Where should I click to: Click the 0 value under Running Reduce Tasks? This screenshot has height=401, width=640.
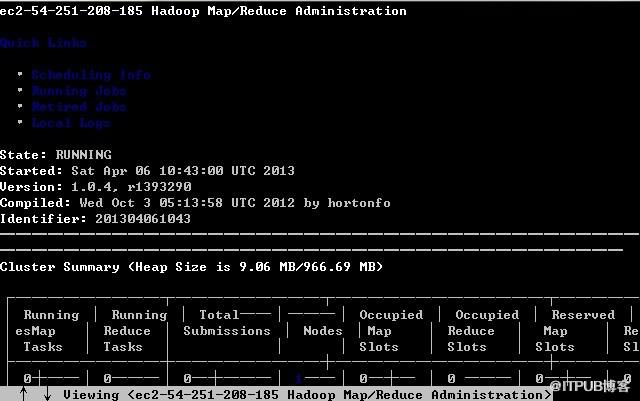pos(107,379)
